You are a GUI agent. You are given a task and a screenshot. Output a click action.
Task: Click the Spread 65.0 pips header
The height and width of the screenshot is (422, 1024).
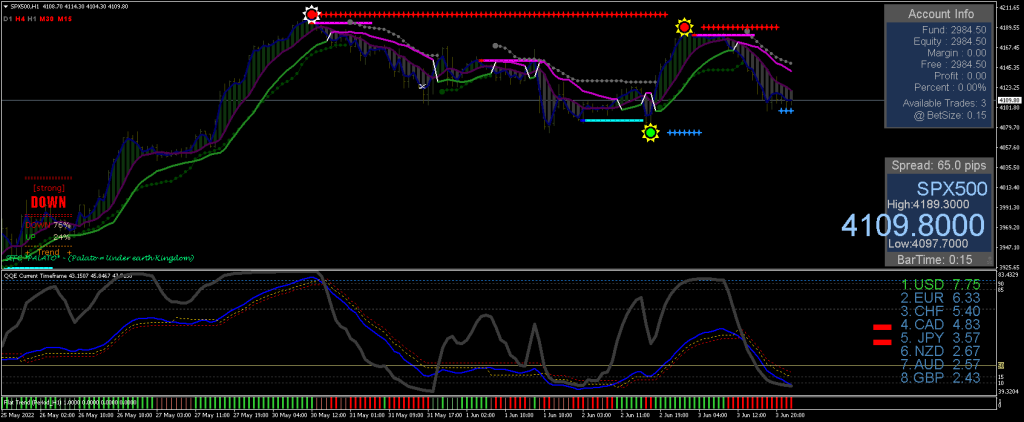940,165
